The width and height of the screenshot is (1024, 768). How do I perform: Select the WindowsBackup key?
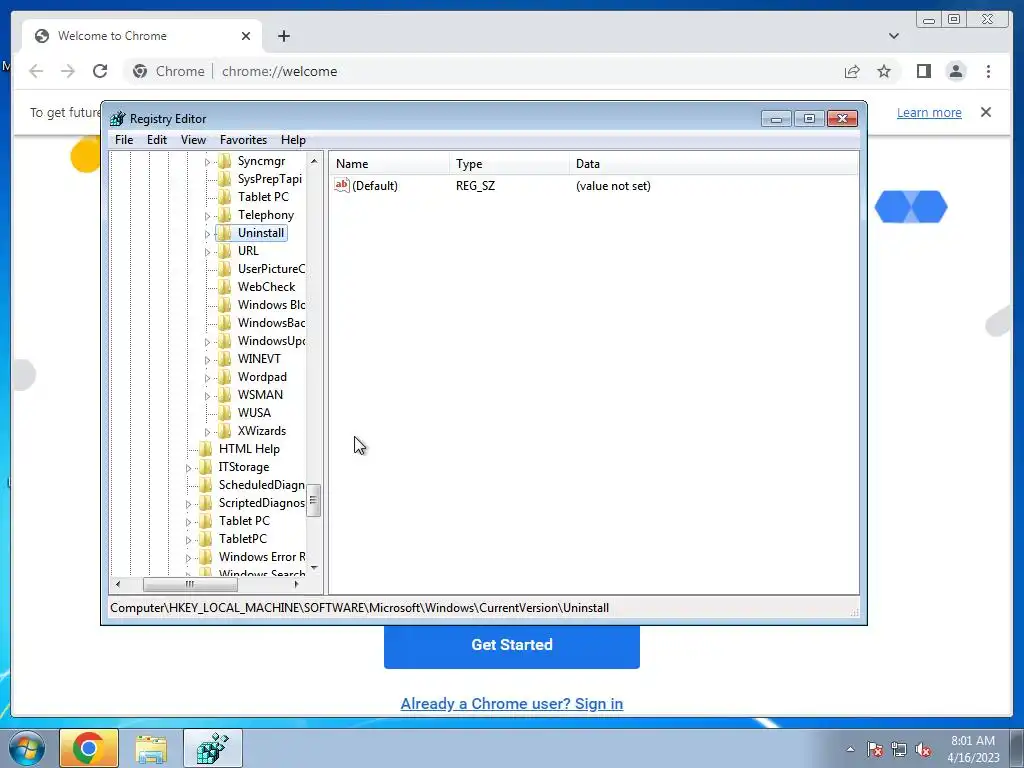pyautogui.click(x=271, y=323)
